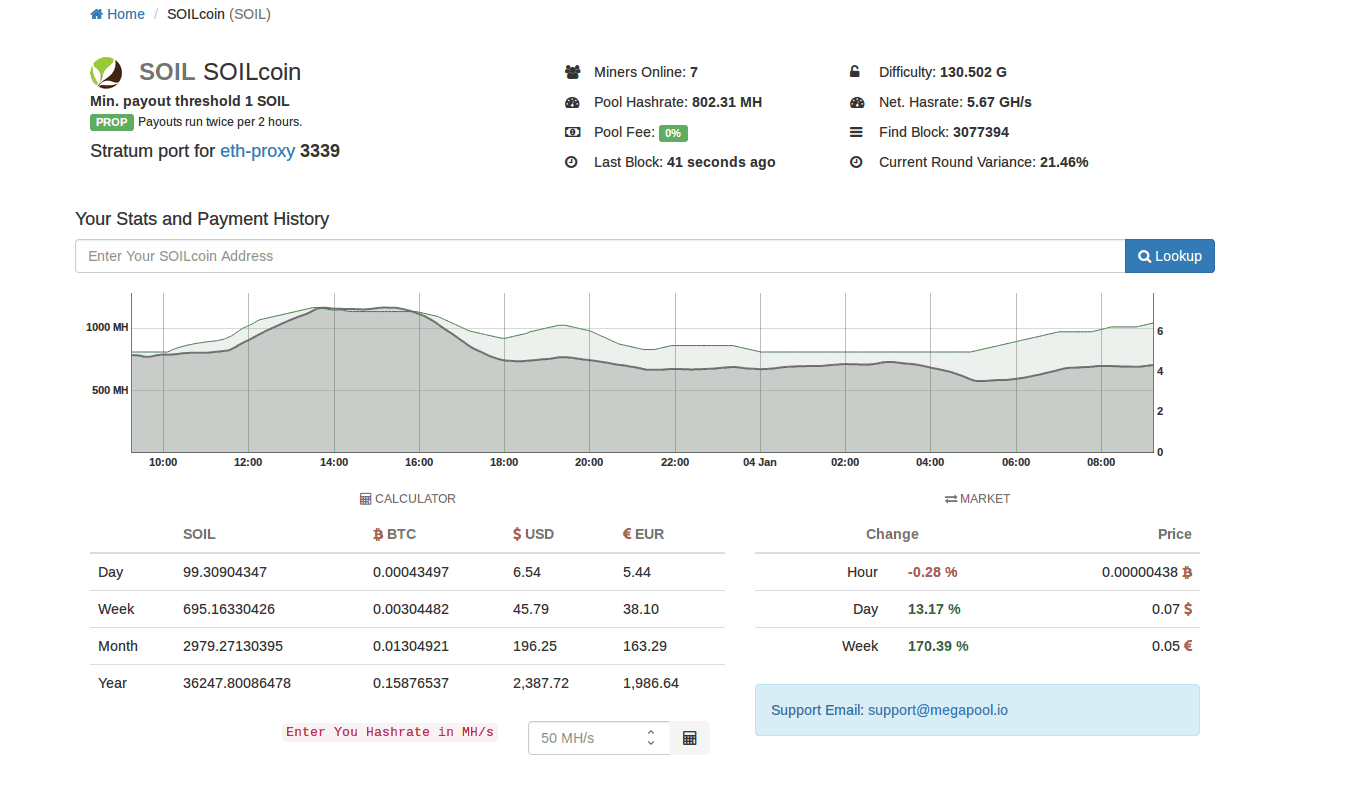Click the Pool Hashrate gauge icon

coord(572,102)
